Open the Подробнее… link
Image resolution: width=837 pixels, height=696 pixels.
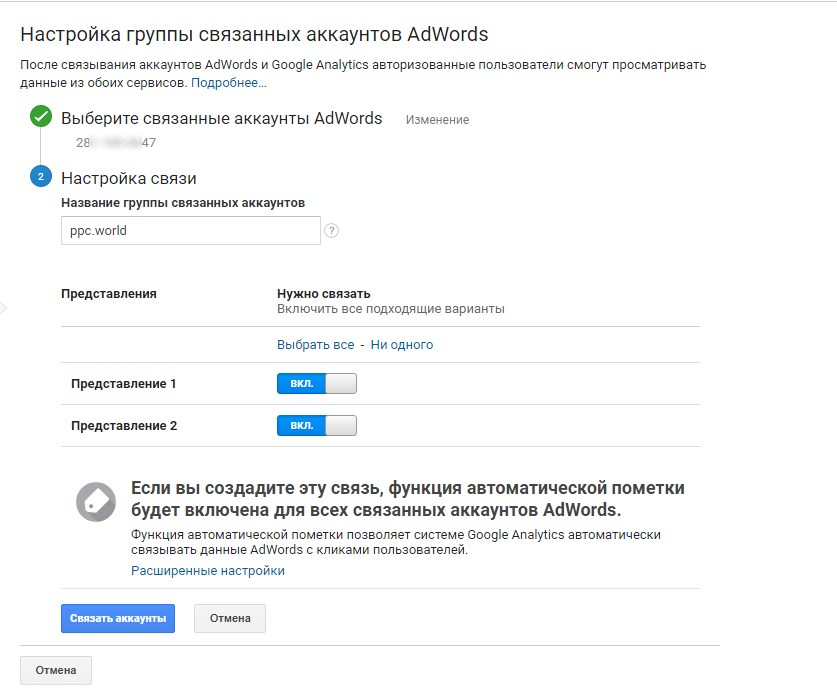click(228, 83)
